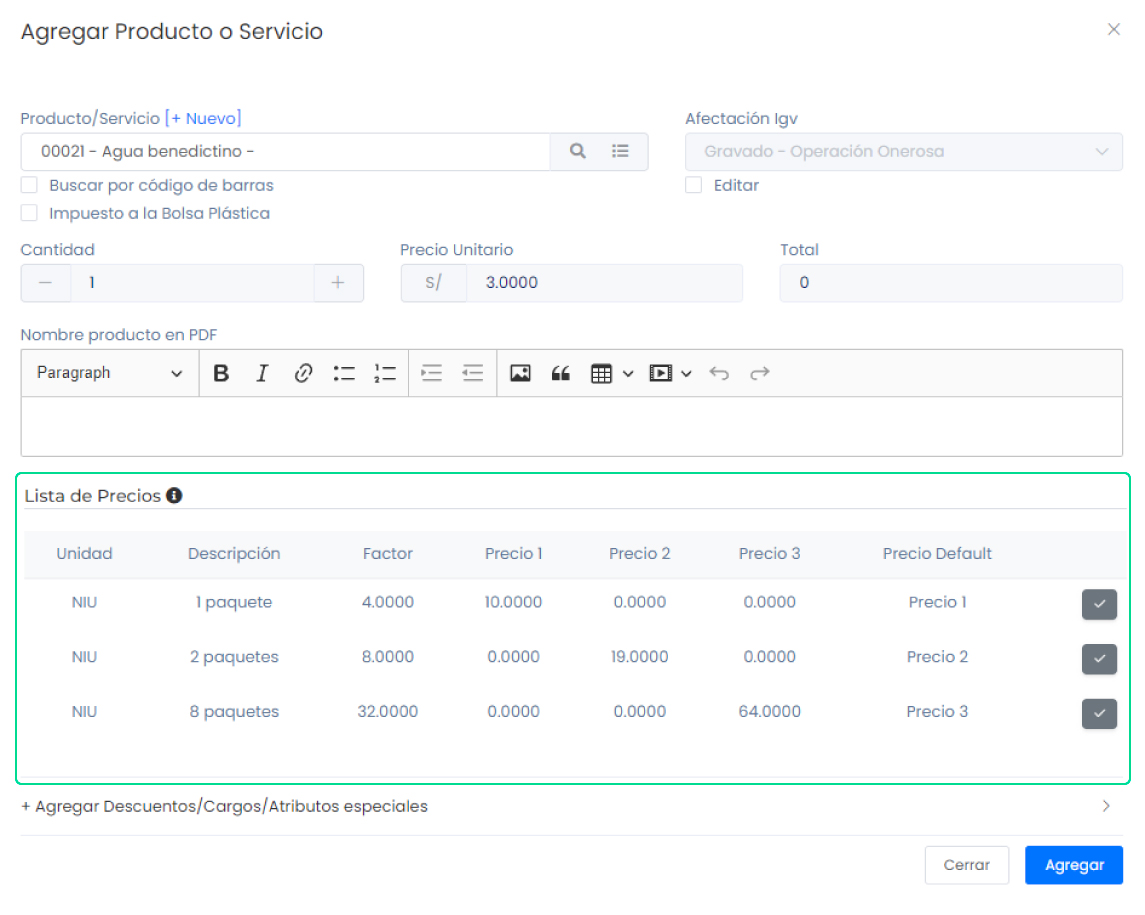
Task: Open the insert table dropdown
Action: coord(611,373)
